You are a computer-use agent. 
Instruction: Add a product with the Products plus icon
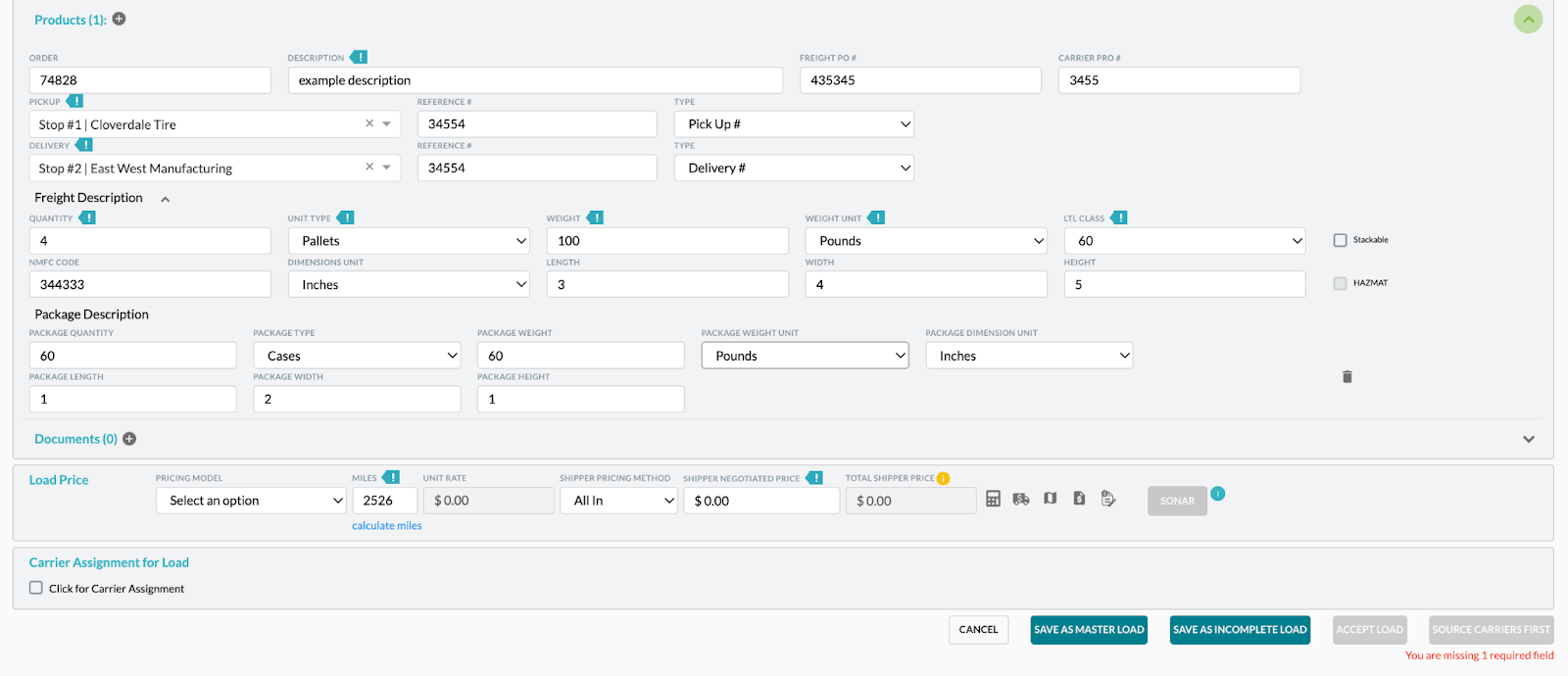click(x=120, y=19)
